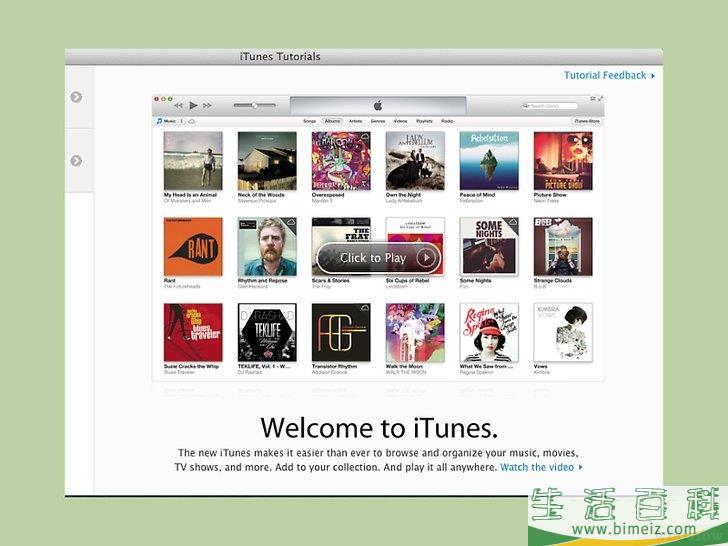728x546 pixels.
Task: Click the My Head Is an Animal album cover
Action: [193, 161]
